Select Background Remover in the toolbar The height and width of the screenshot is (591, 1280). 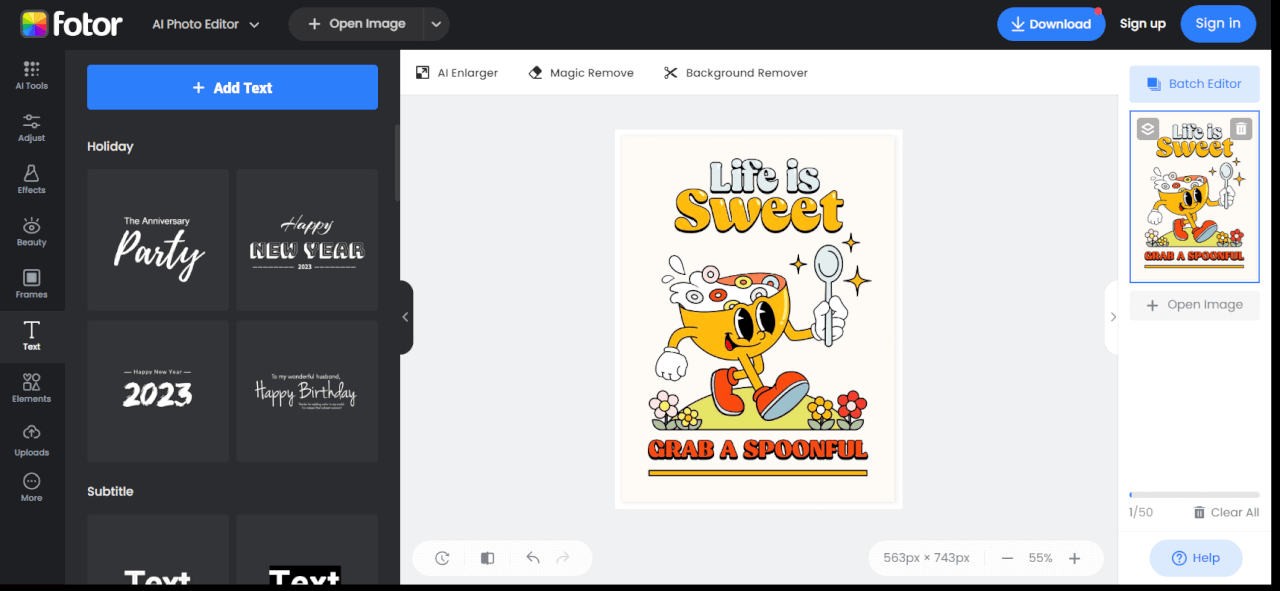[735, 73]
